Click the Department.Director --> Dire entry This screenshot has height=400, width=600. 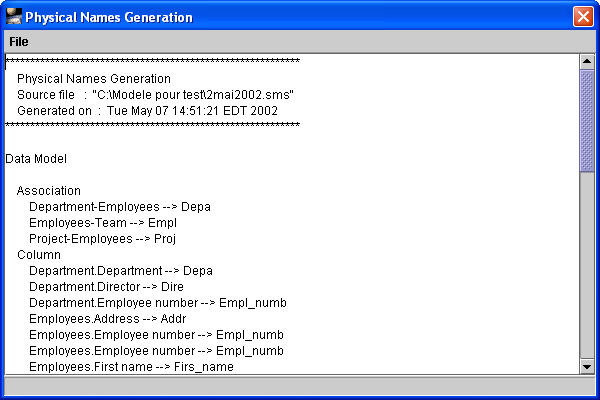tap(110, 287)
